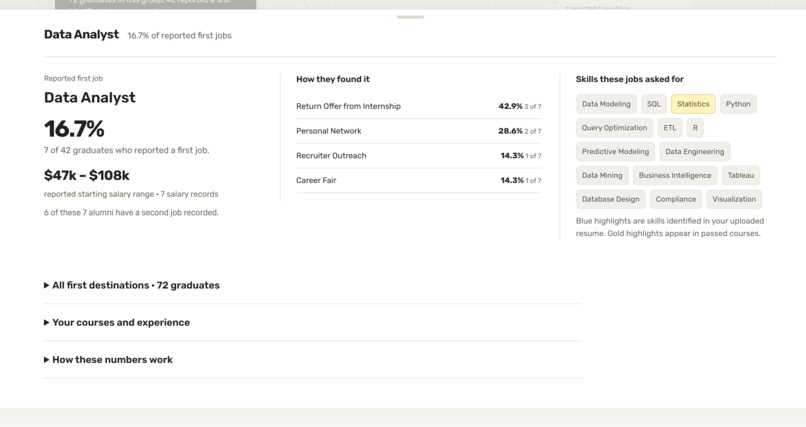Select the Data Modeling skill chip
This screenshot has height=427, width=806.
pyautogui.click(x=606, y=104)
